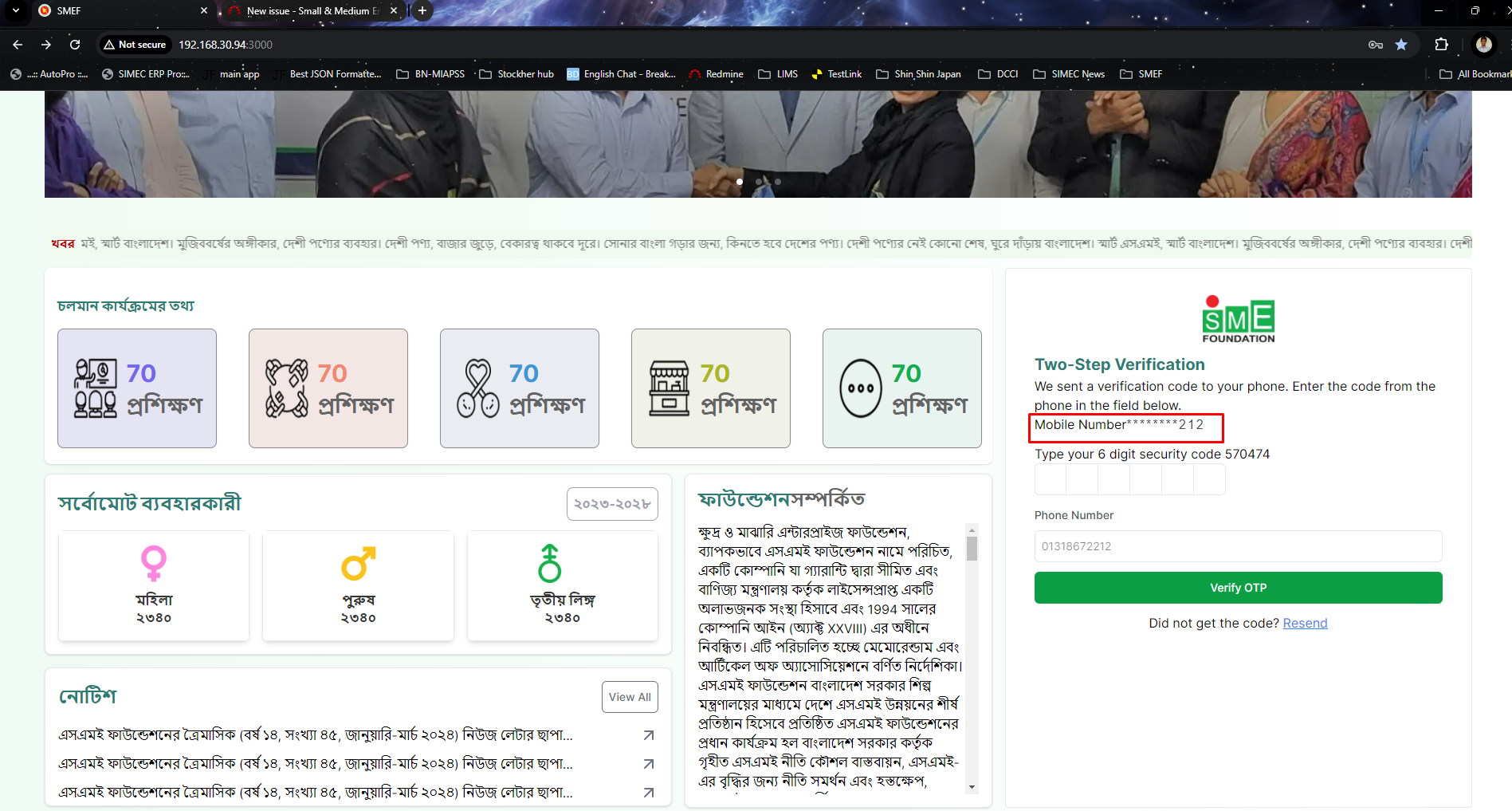
Task: Click the pink handshake training card
Action: click(x=328, y=388)
